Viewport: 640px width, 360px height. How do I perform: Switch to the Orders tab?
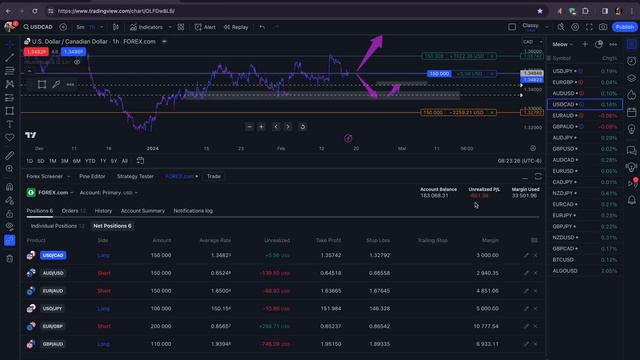click(x=73, y=211)
